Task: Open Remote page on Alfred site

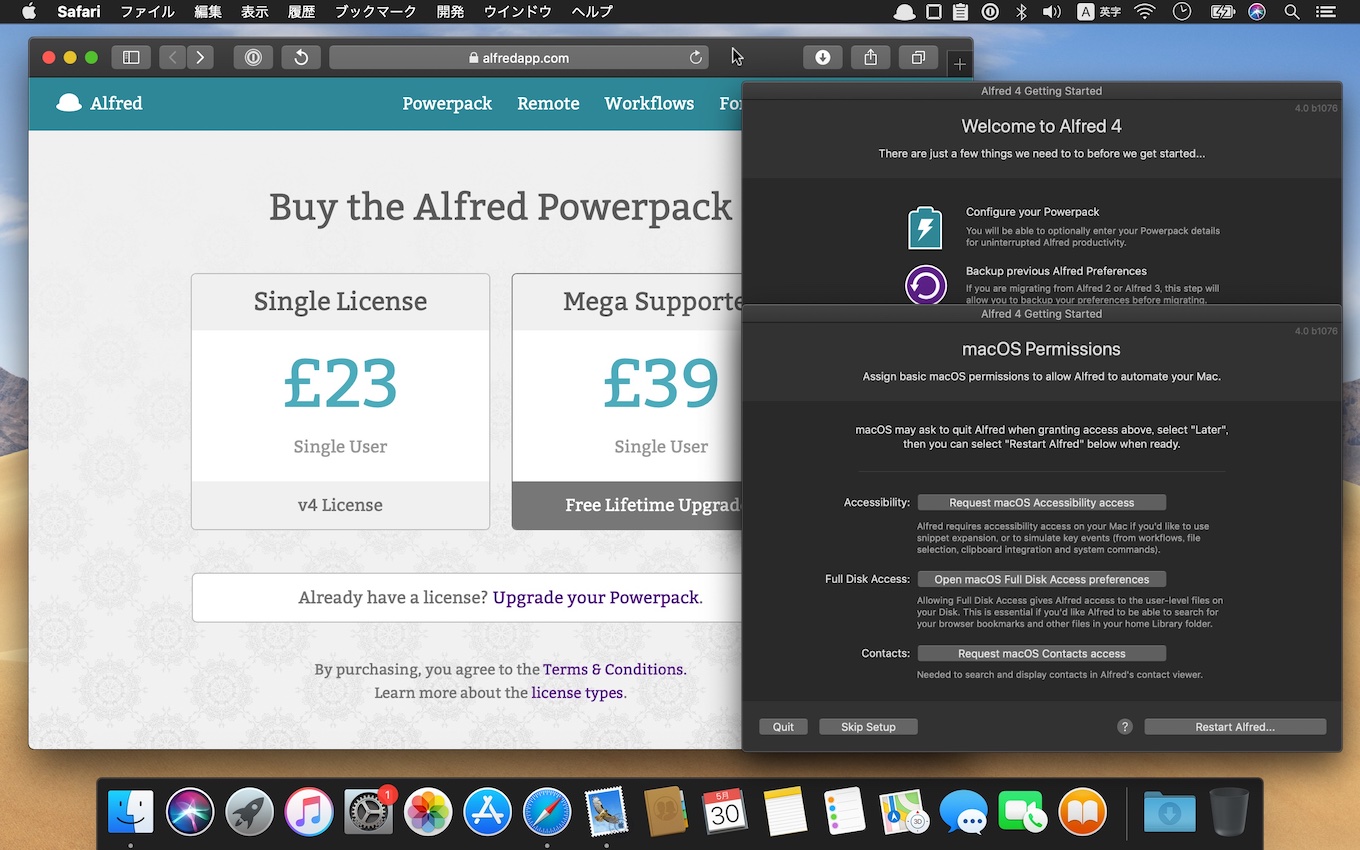Action: point(548,103)
